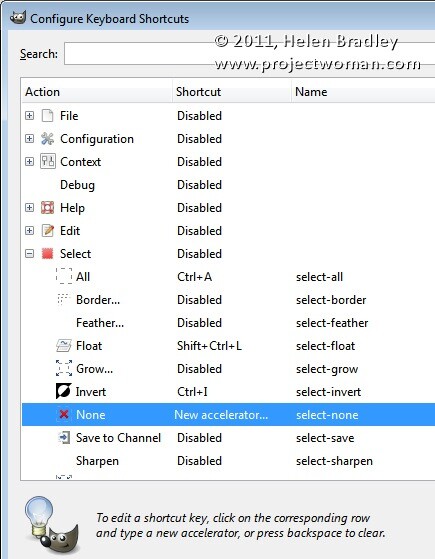Image resolution: width=435 pixels, height=559 pixels.
Task: Sort by the Shortcut column header
Action: 232,92
